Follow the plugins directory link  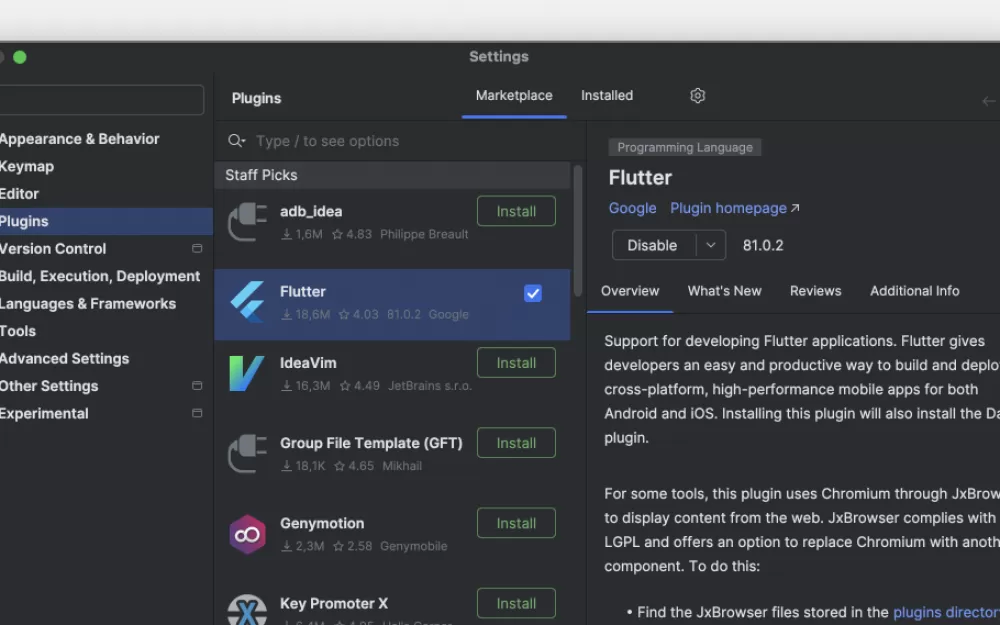946,613
